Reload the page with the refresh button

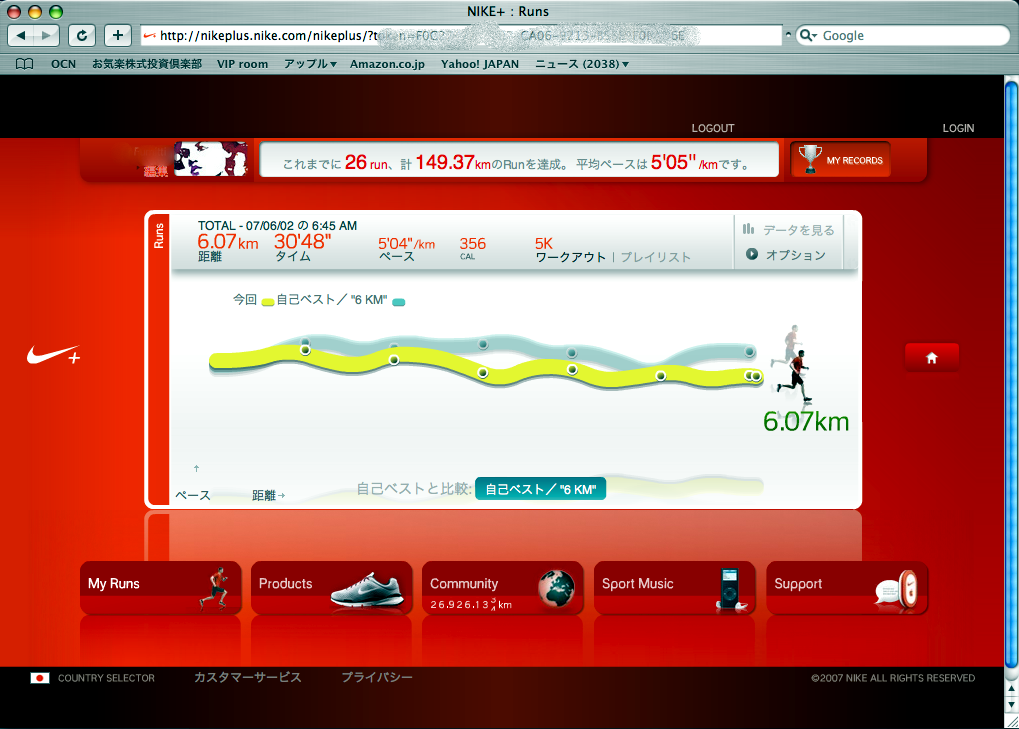click(82, 35)
